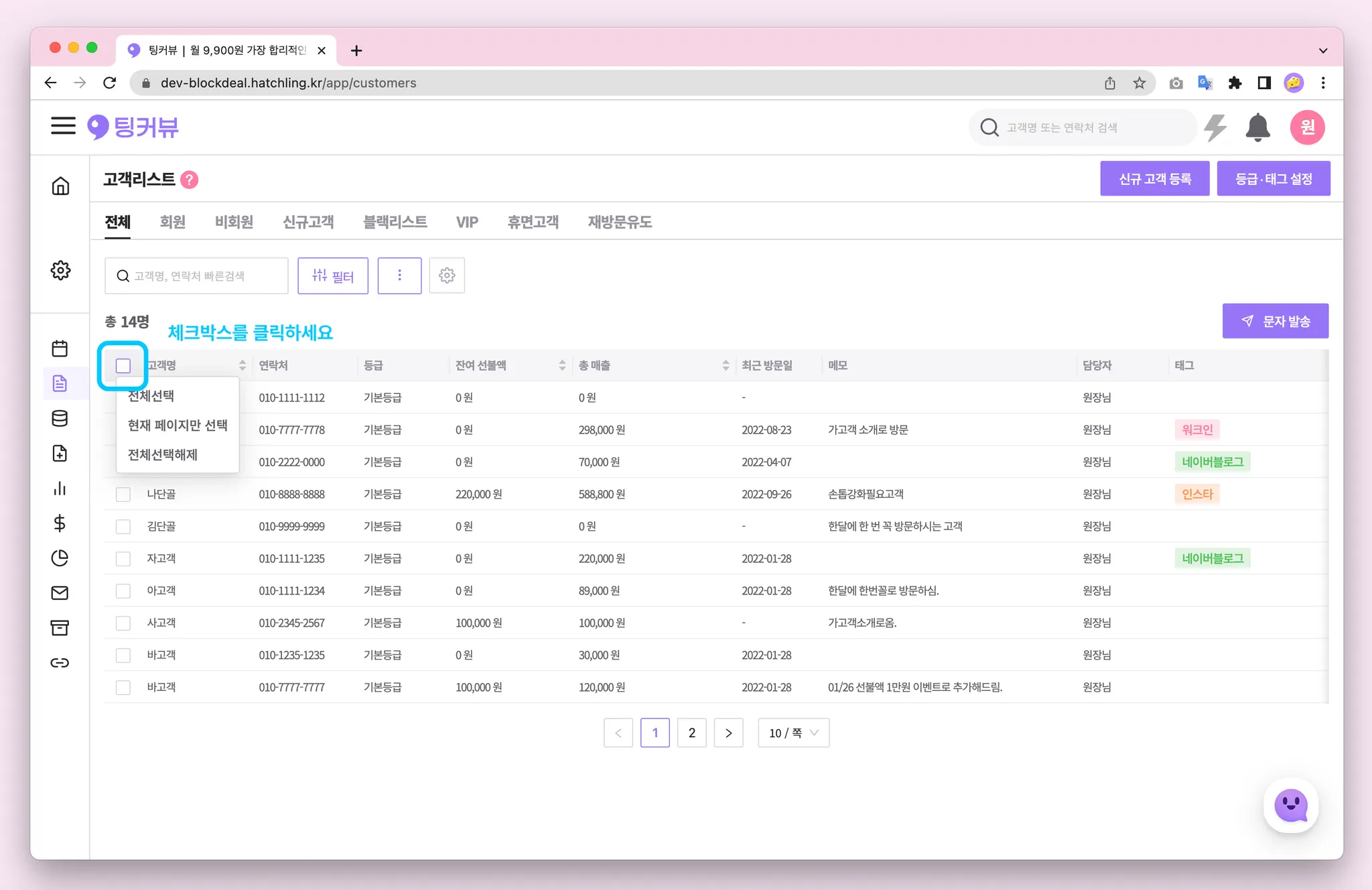Screen dimensions: 1372x890
Task: Click the dollar sign sidebar icon
Action: [60, 523]
